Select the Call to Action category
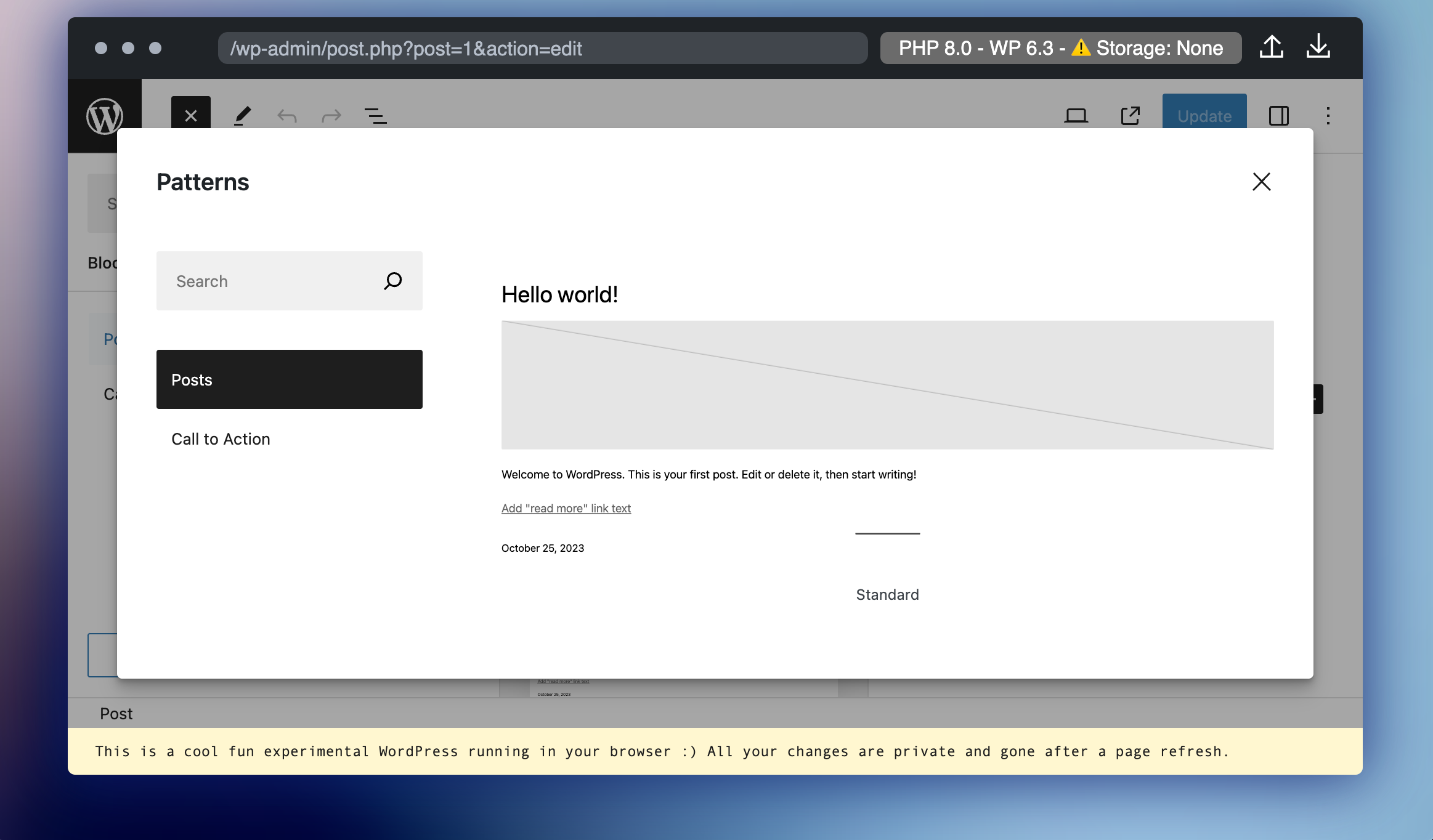 click(x=221, y=438)
